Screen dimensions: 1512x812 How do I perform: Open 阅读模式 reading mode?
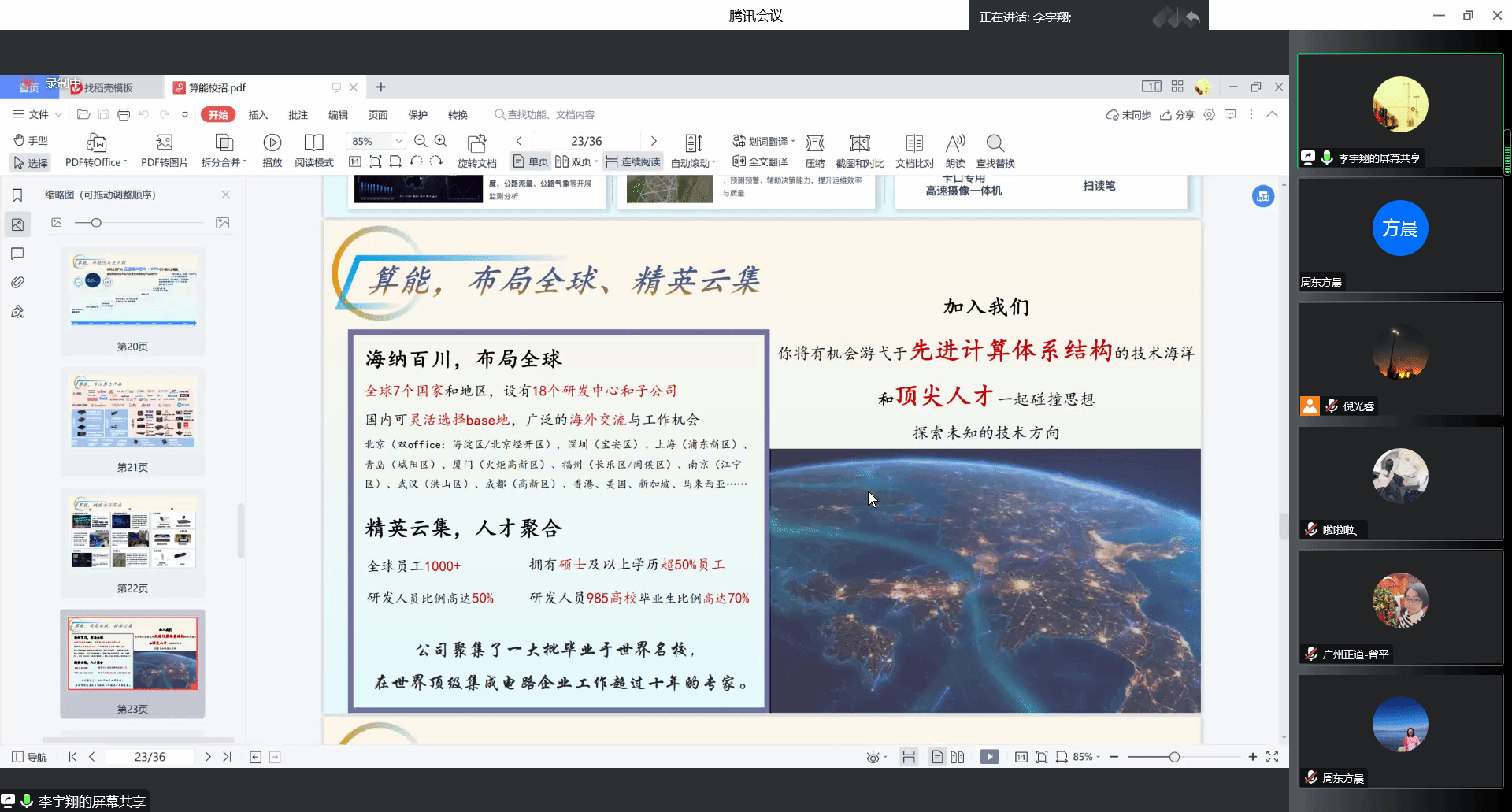(313, 143)
